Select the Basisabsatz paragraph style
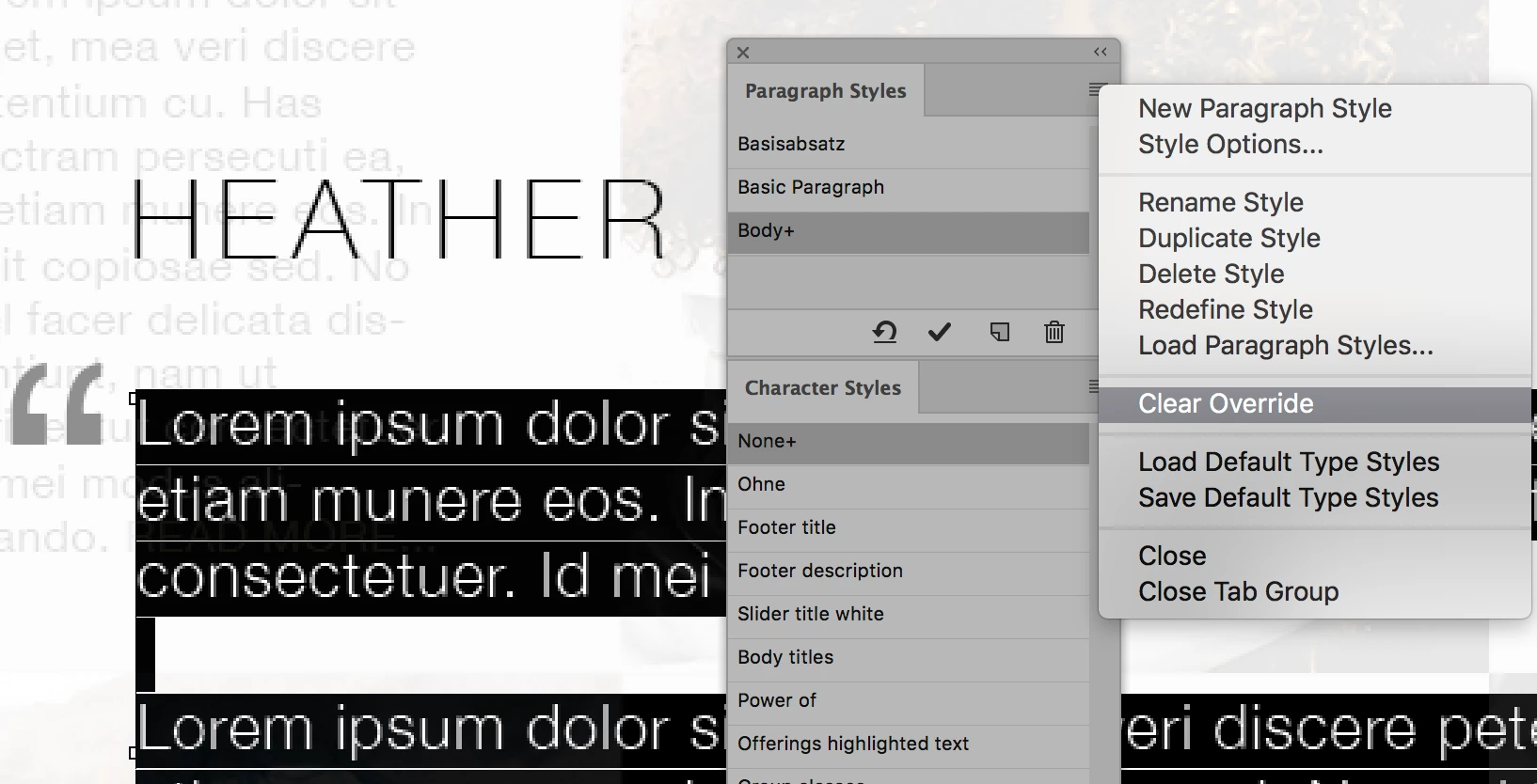1537x784 pixels. tap(909, 144)
